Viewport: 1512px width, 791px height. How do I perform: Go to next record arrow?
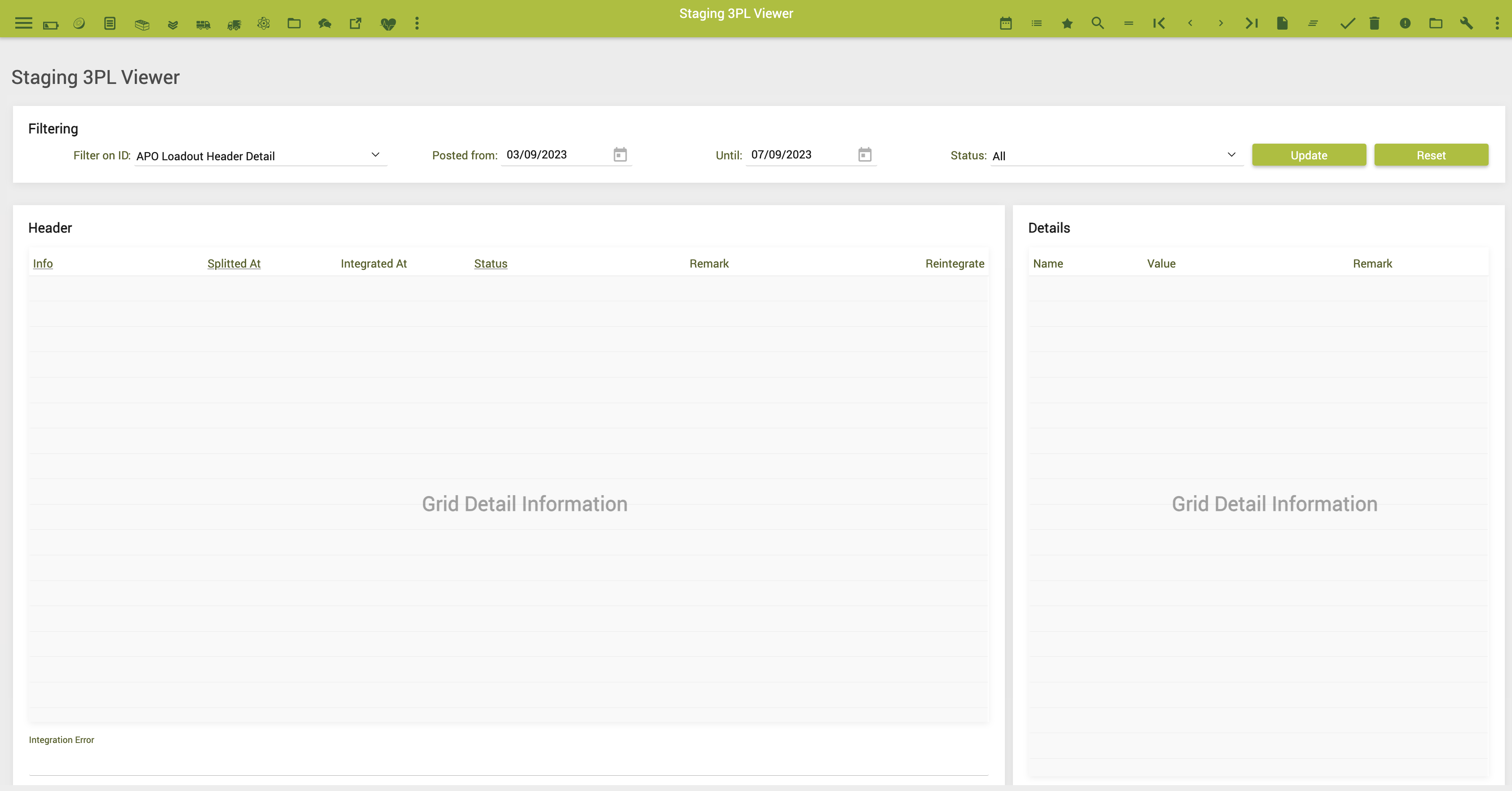pyautogui.click(x=1221, y=23)
